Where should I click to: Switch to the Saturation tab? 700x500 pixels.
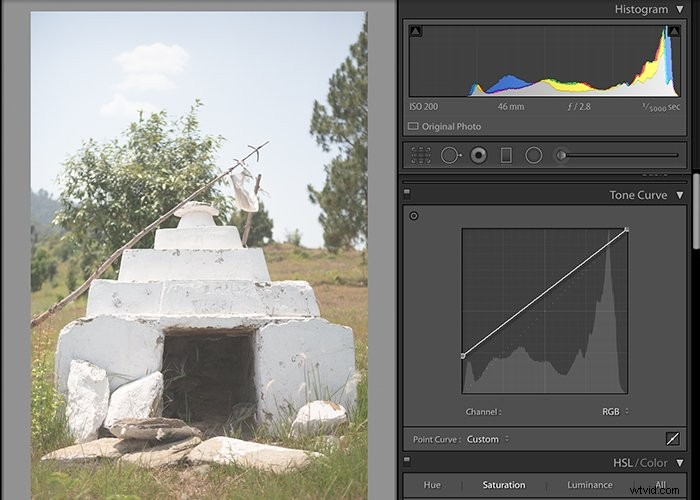[504, 485]
